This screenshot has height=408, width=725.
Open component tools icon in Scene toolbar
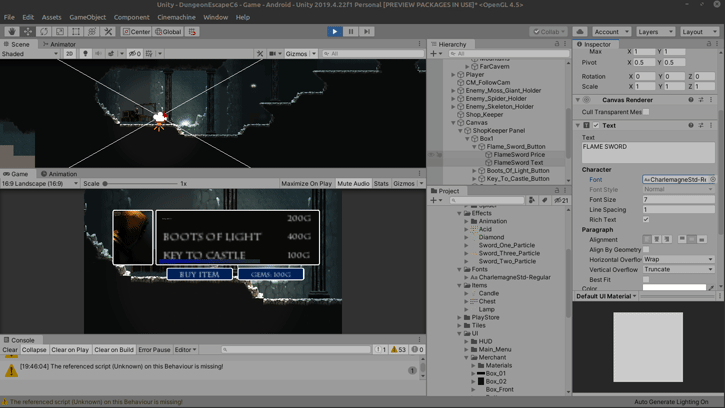pos(260,54)
